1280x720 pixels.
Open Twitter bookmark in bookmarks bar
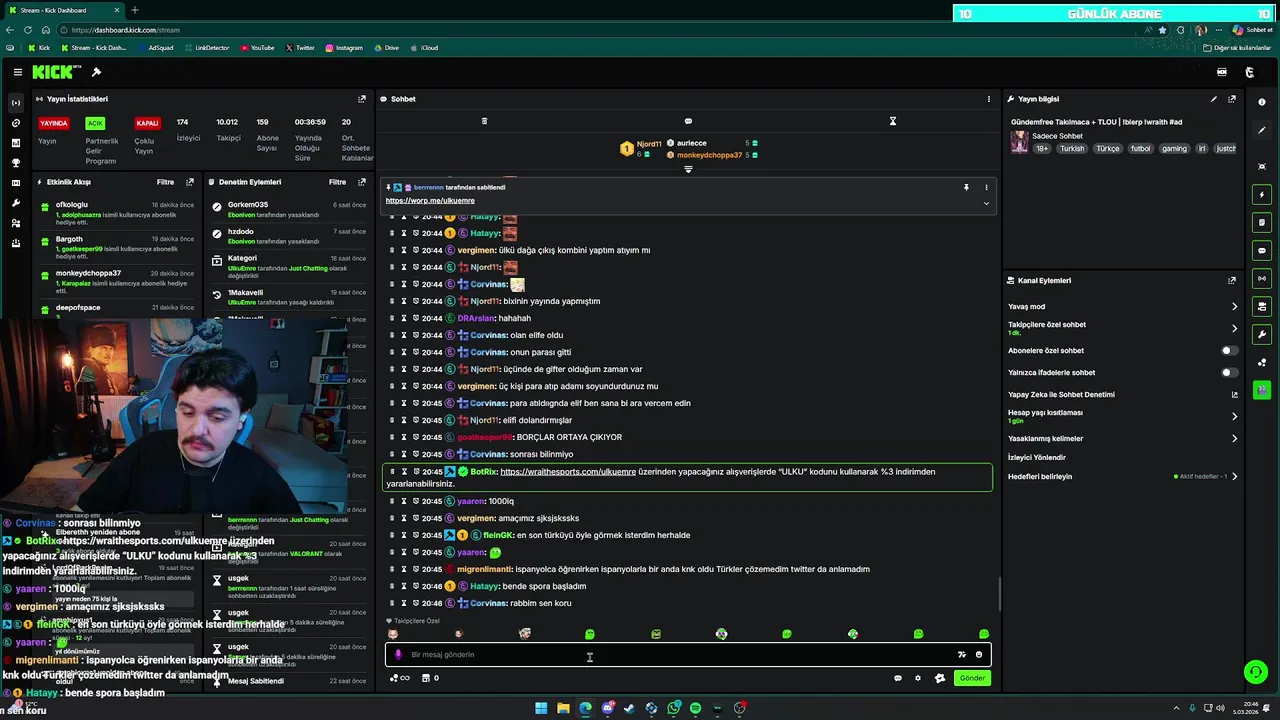pos(300,48)
